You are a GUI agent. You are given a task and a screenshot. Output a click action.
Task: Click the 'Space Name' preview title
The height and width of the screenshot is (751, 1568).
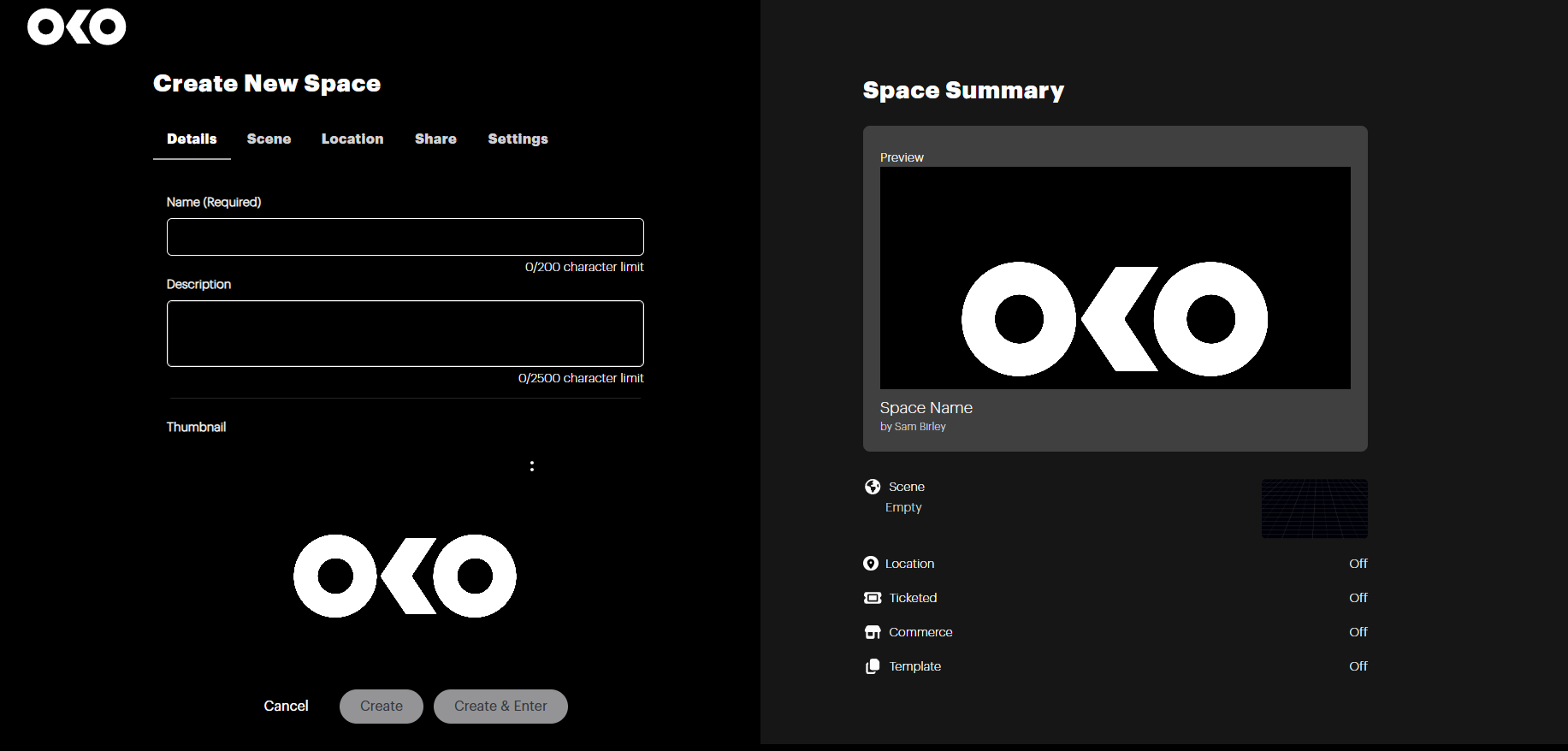pyautogui.click(x=926, y=408)
